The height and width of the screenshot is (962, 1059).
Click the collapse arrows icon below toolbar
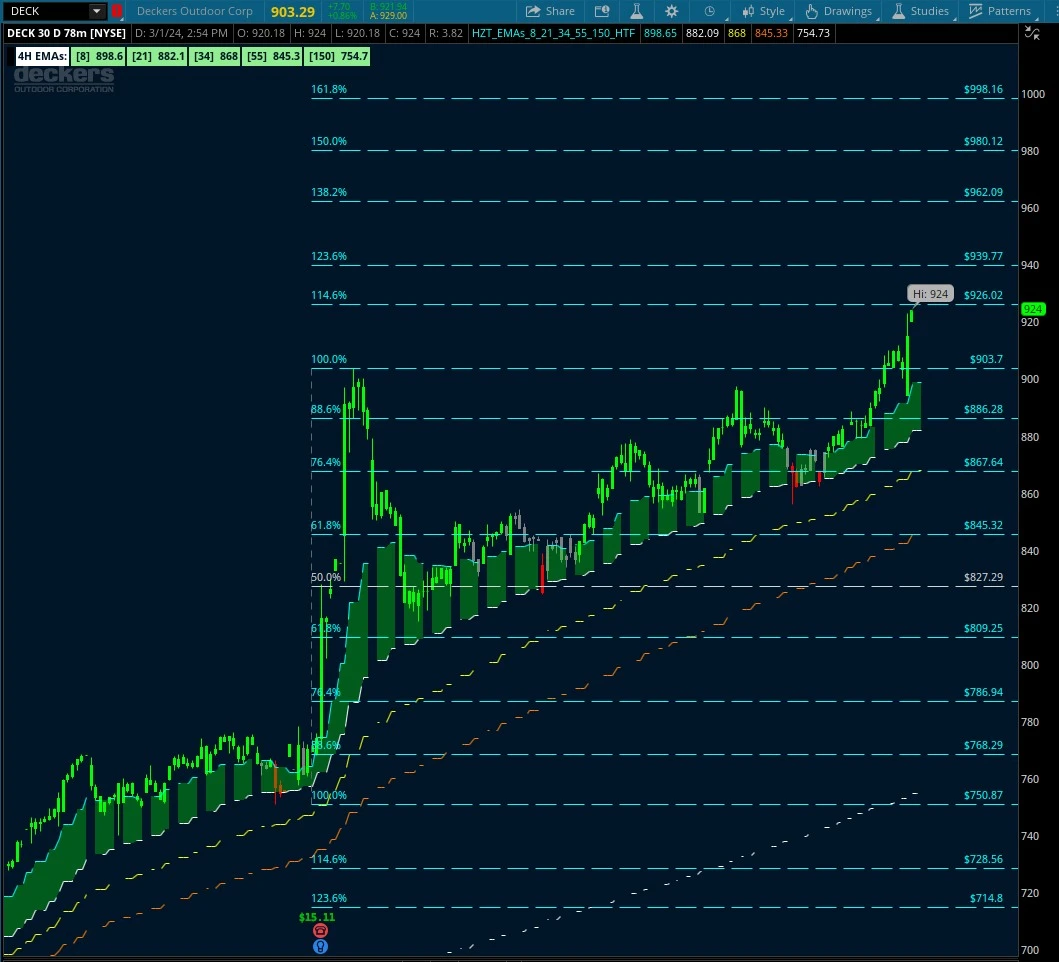[x=1032, y=33]
